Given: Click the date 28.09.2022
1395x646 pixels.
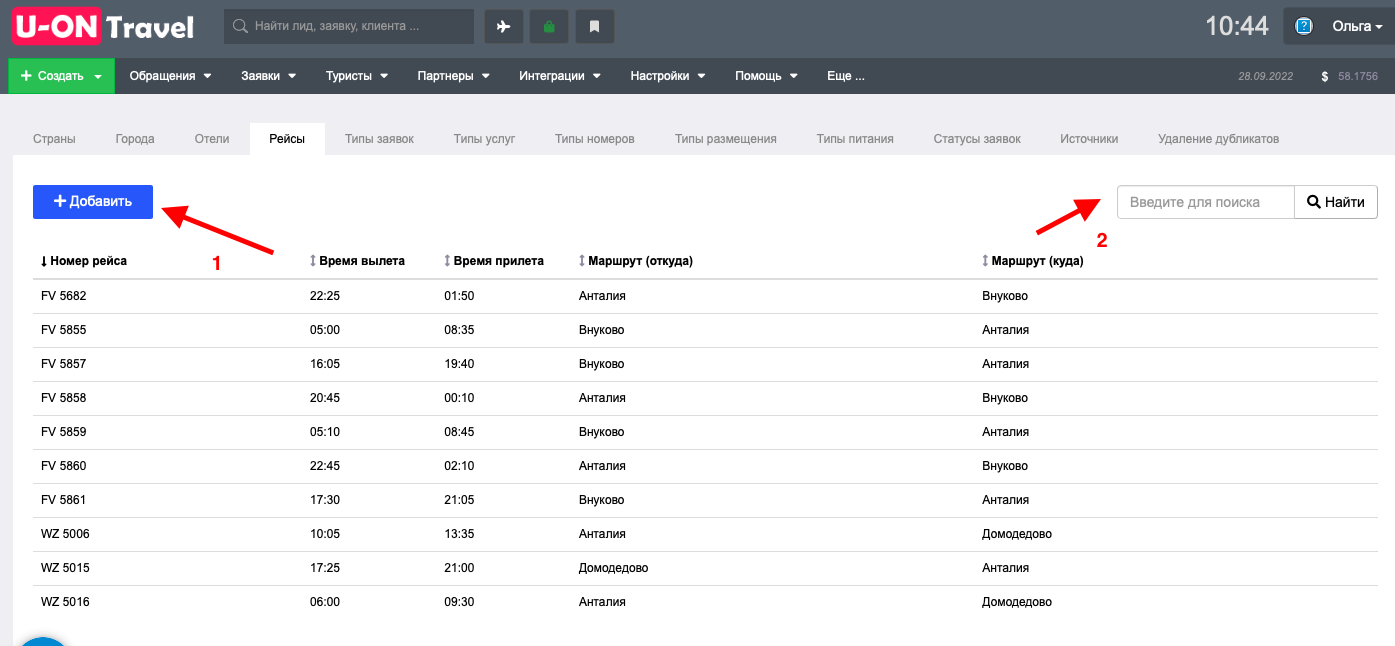Looking at the screenshot, I should pos(1266,76).
